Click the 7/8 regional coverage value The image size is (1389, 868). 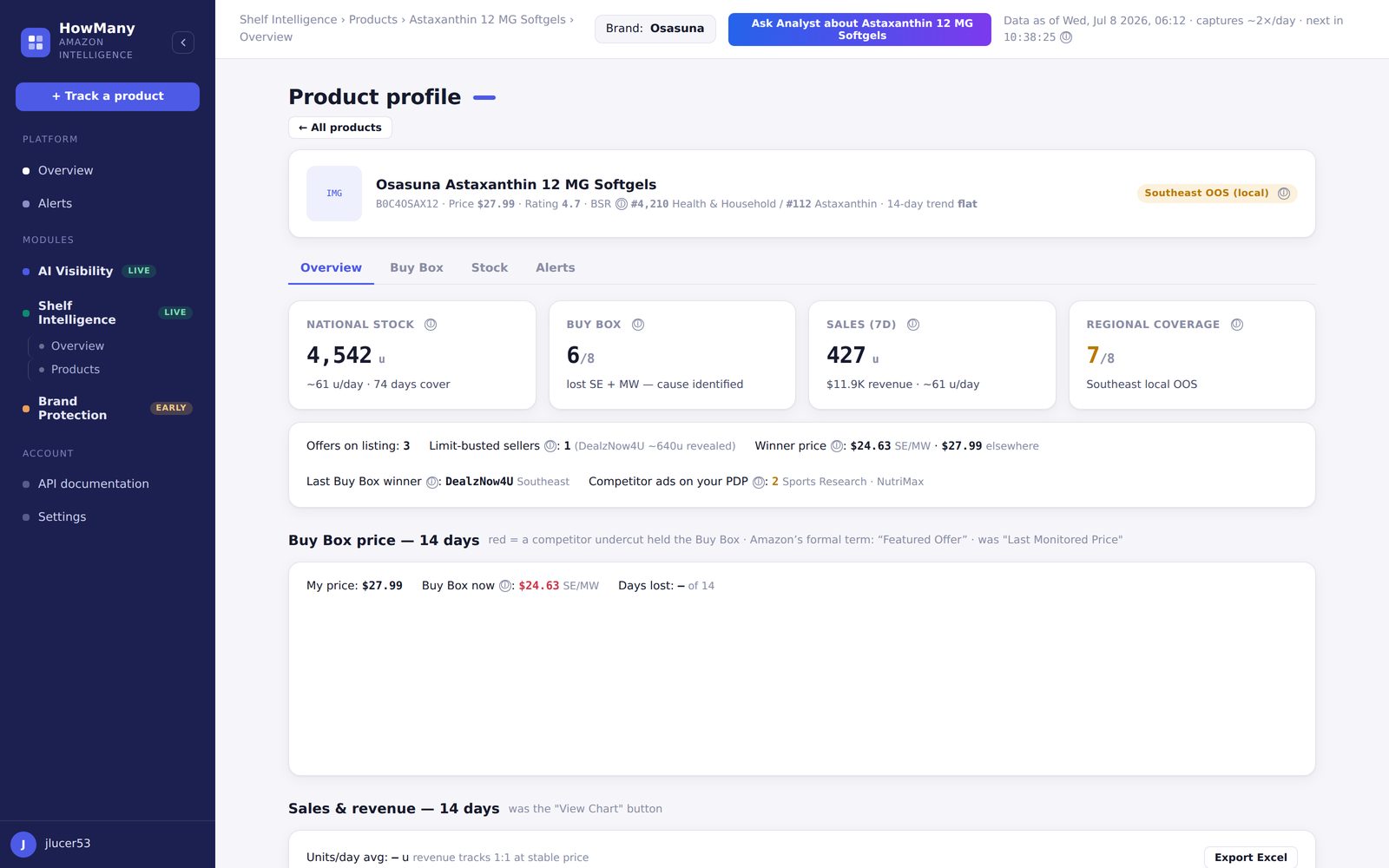[x=1101, y=356]
